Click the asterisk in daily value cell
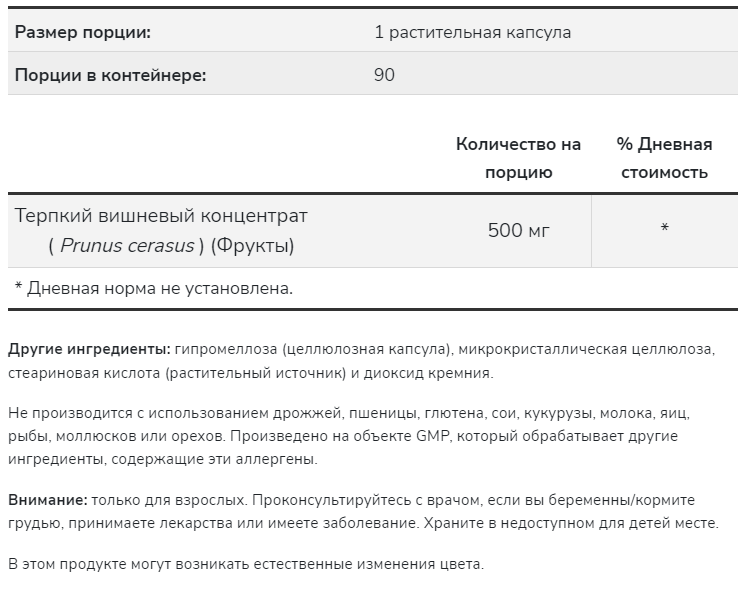Image resolution: width=748 pixels, height=591 pixels. (x=664, y=228)
